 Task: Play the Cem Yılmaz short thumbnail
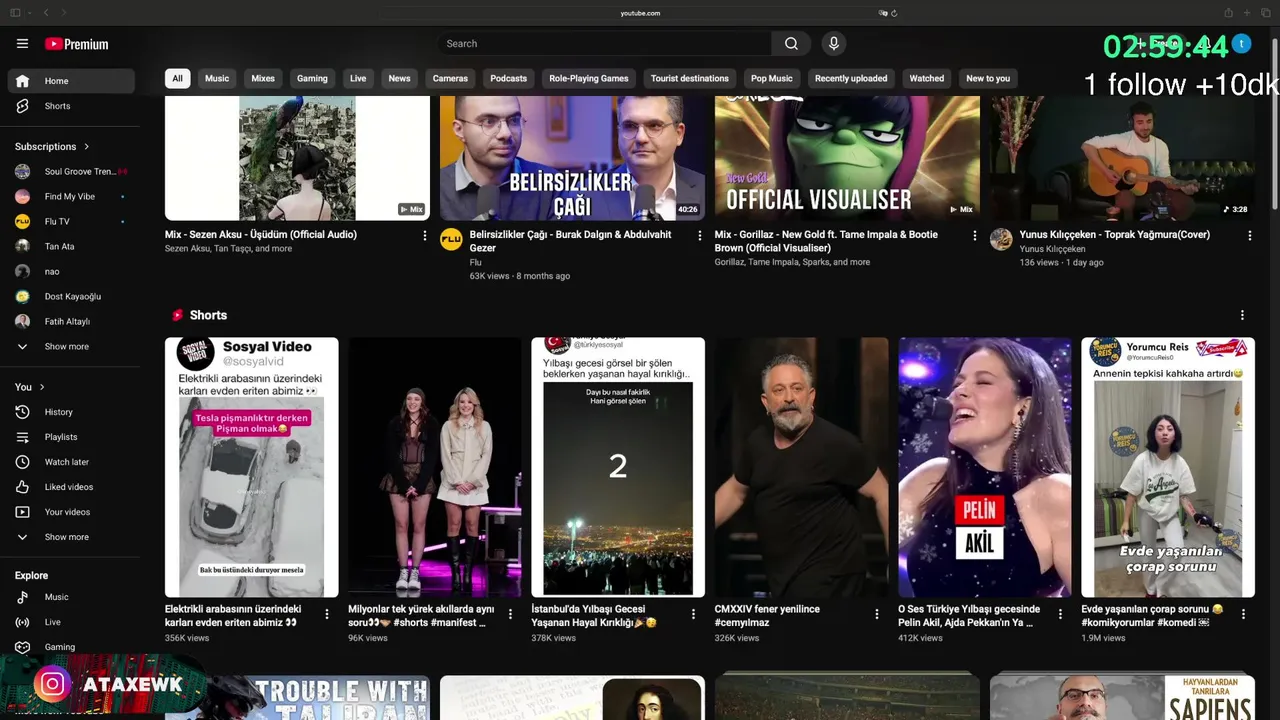coord(801,467)
